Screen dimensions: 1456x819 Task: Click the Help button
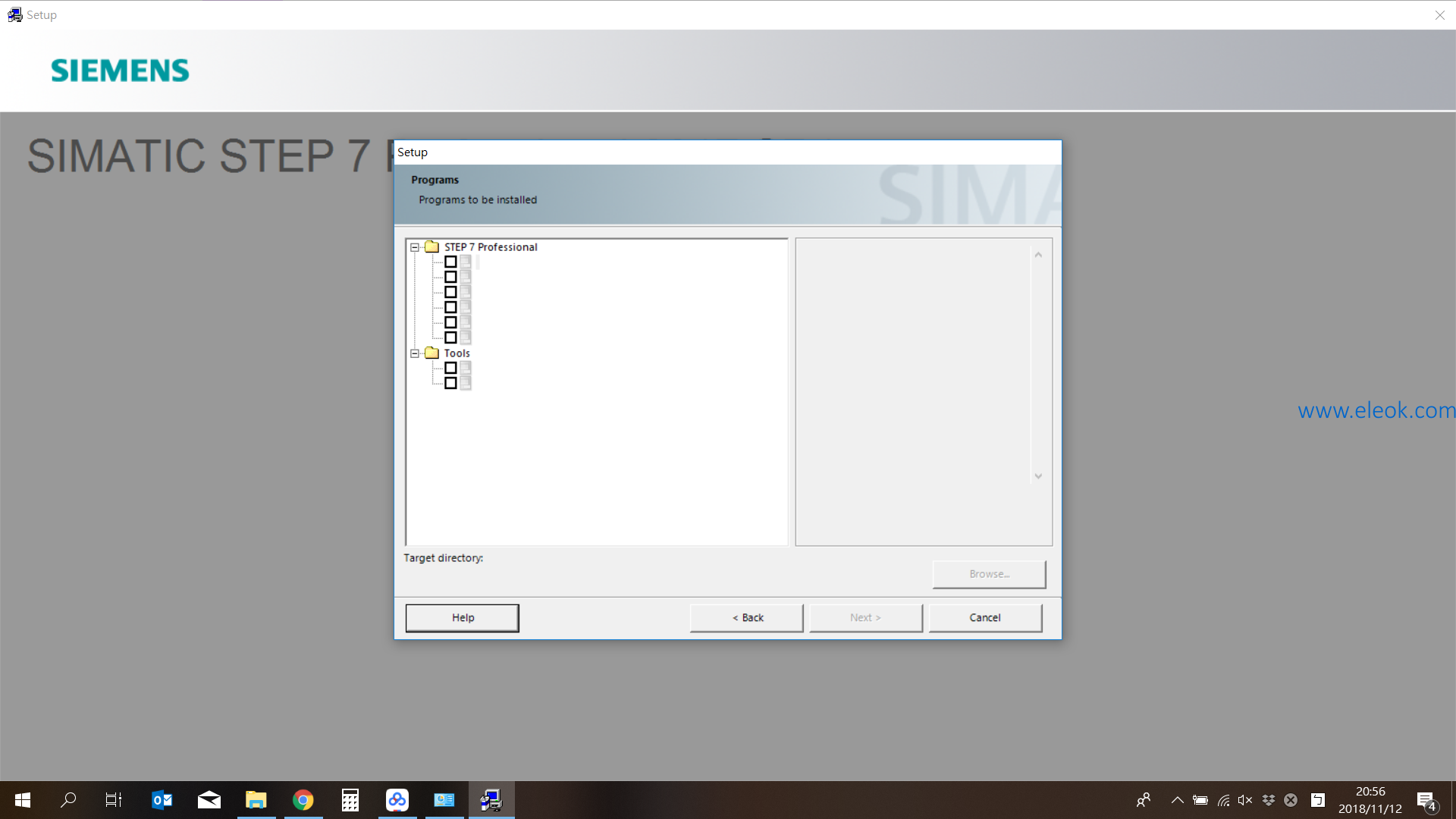(x=463, y=618)
